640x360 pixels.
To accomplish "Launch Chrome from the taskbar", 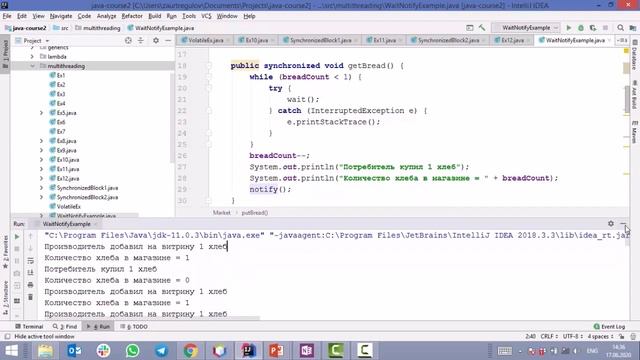I will click(x=190, y=351).
